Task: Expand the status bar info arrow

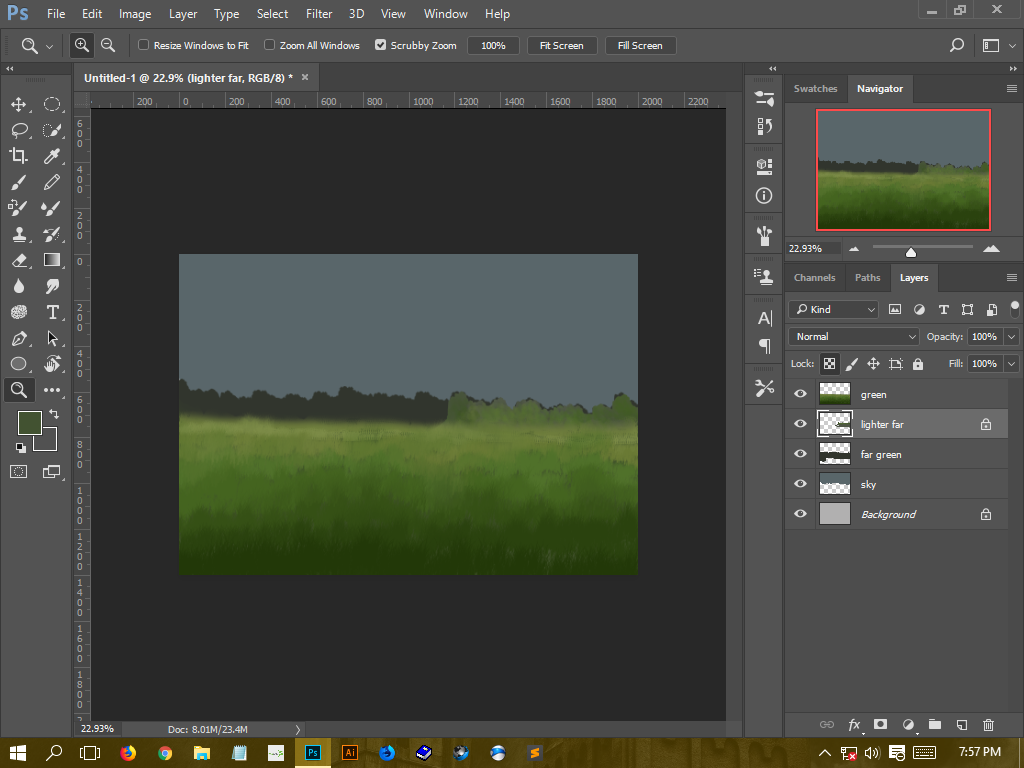Action: click(x=298, y=729)
